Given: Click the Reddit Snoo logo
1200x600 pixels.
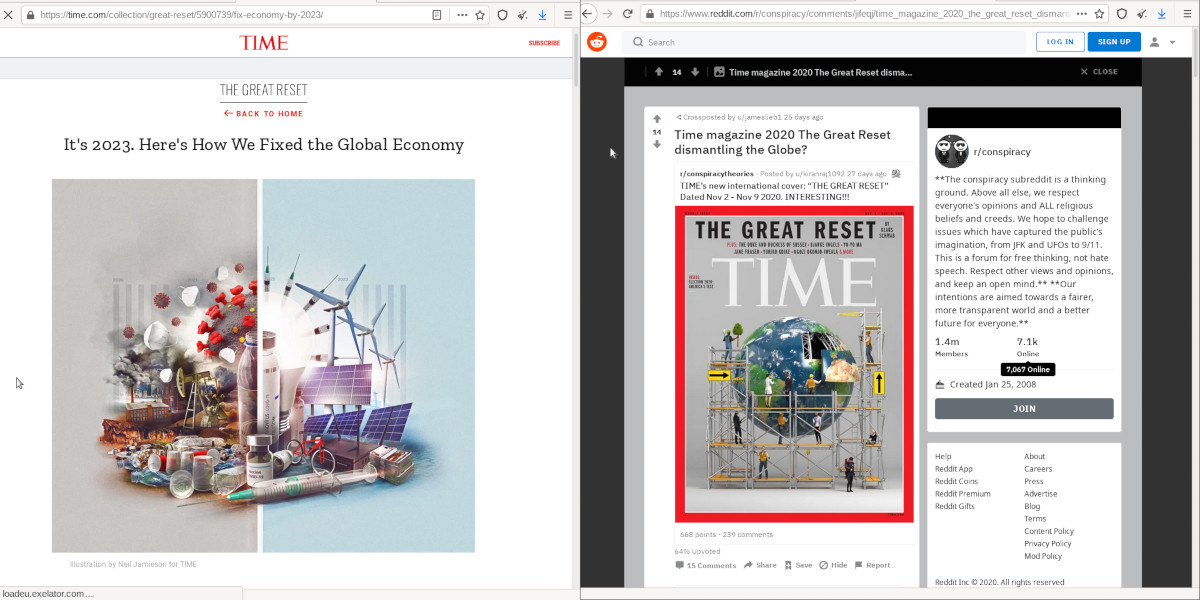Looking at the screenshot, I should point(596,41).
